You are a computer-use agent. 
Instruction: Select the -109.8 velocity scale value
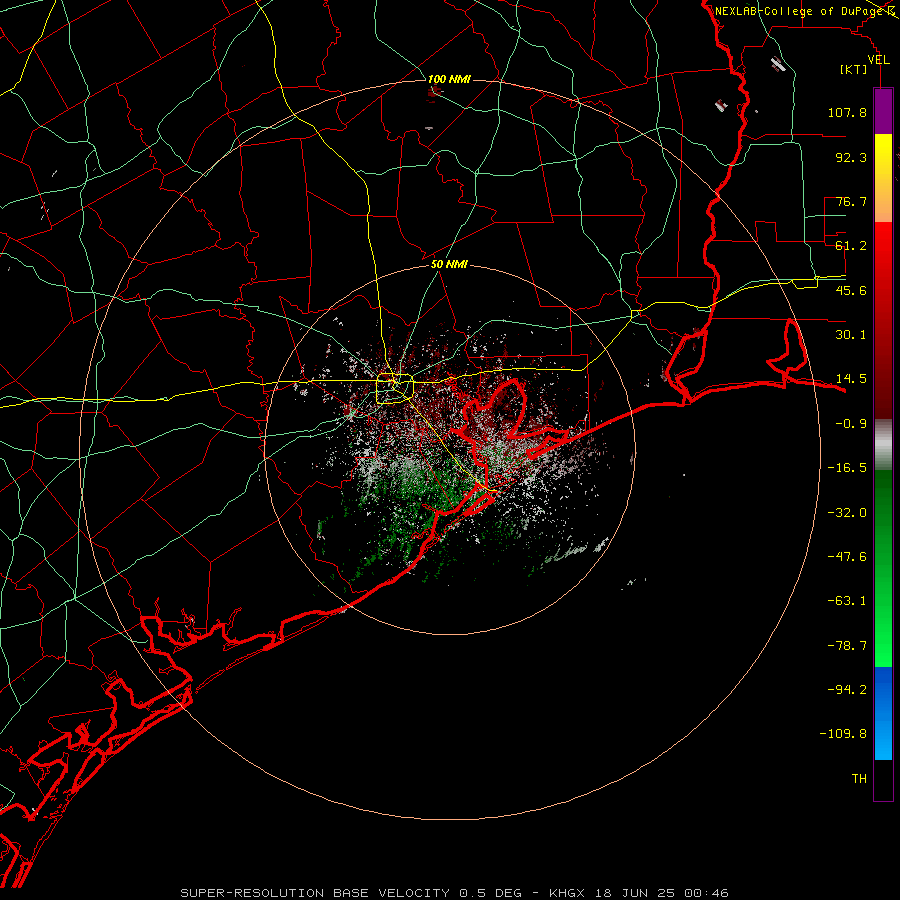tap(843, 734)
